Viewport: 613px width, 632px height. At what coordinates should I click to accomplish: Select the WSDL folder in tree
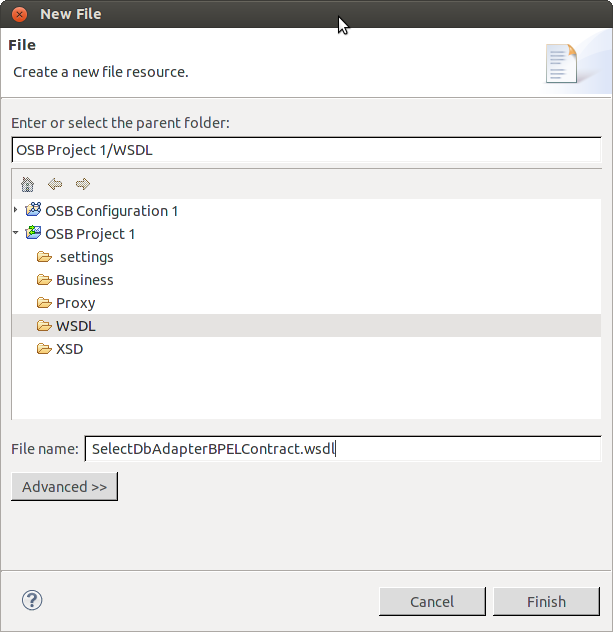tap(76, 326)
